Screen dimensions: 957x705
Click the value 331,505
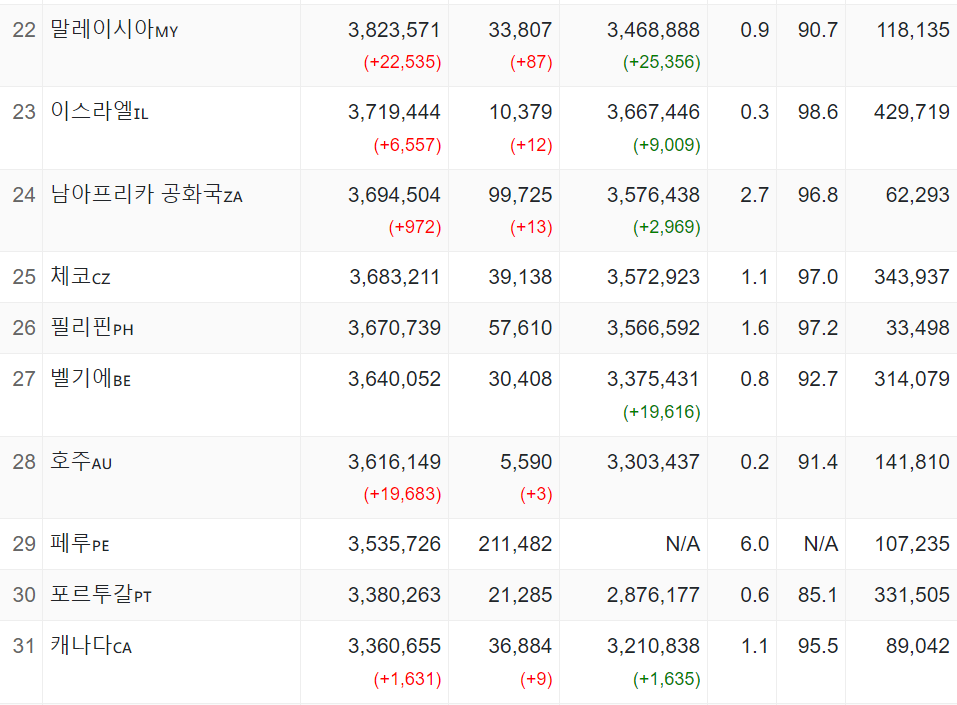coord(912,596)
